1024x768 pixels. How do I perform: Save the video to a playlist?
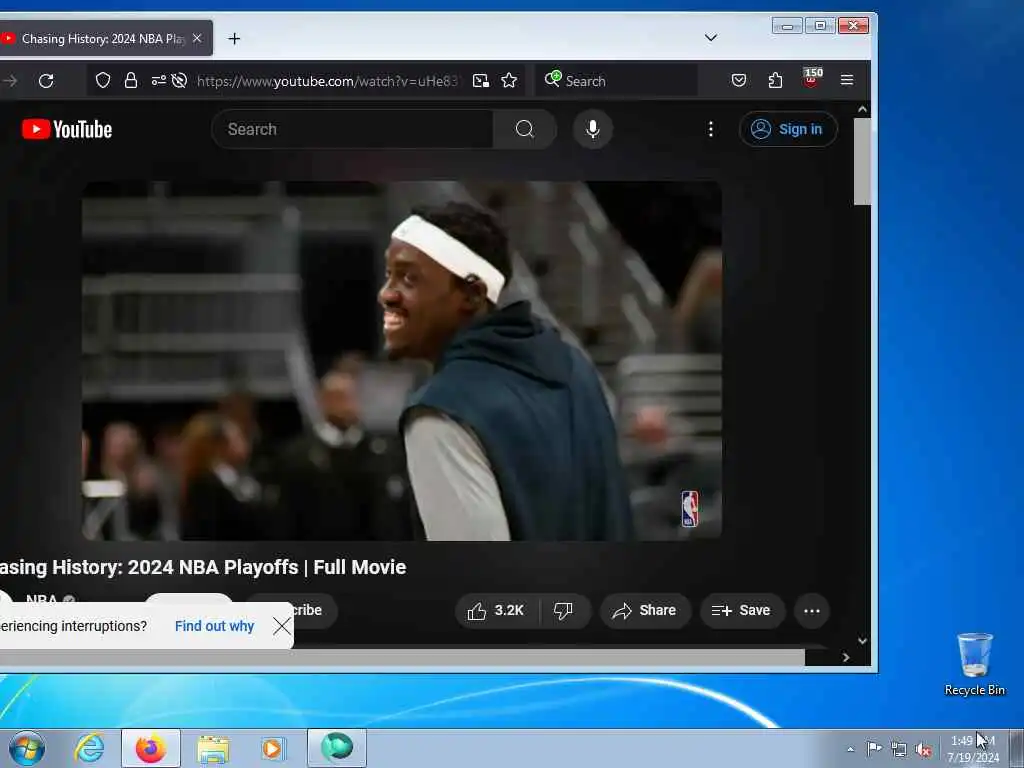point(742,611)
